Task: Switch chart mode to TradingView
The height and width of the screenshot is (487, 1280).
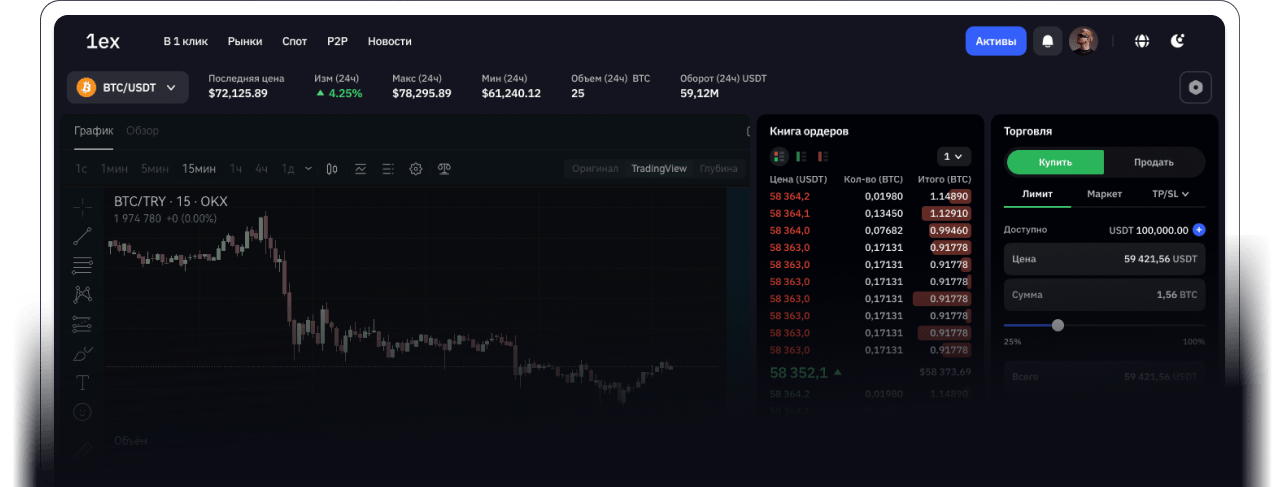Action: pos(659,169)
